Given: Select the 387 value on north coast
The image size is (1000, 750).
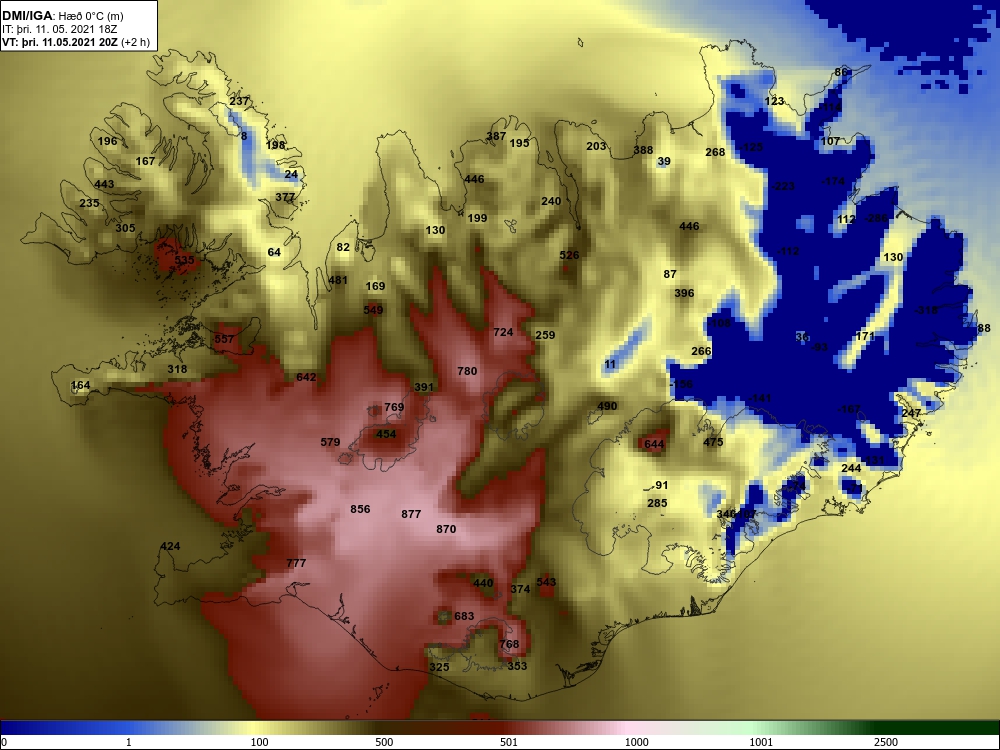Looking at the screenshot, I should (496, 136).
